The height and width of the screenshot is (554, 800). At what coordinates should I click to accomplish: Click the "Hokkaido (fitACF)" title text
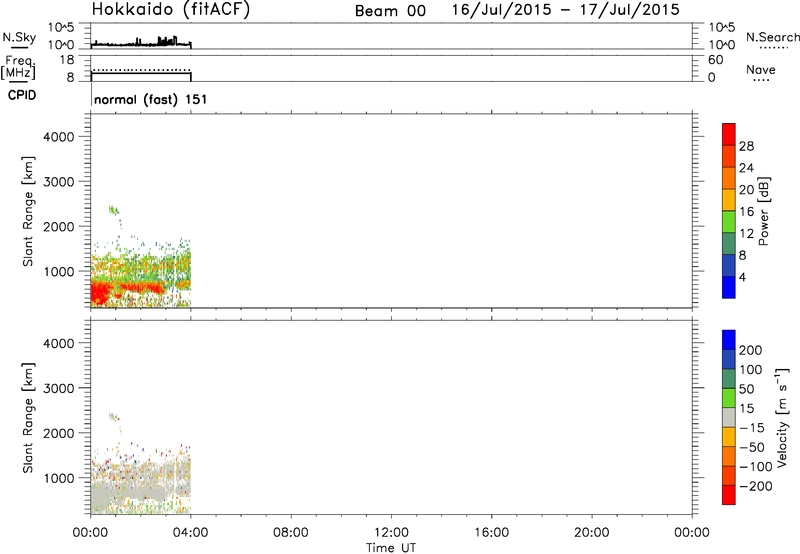(171, 9)
